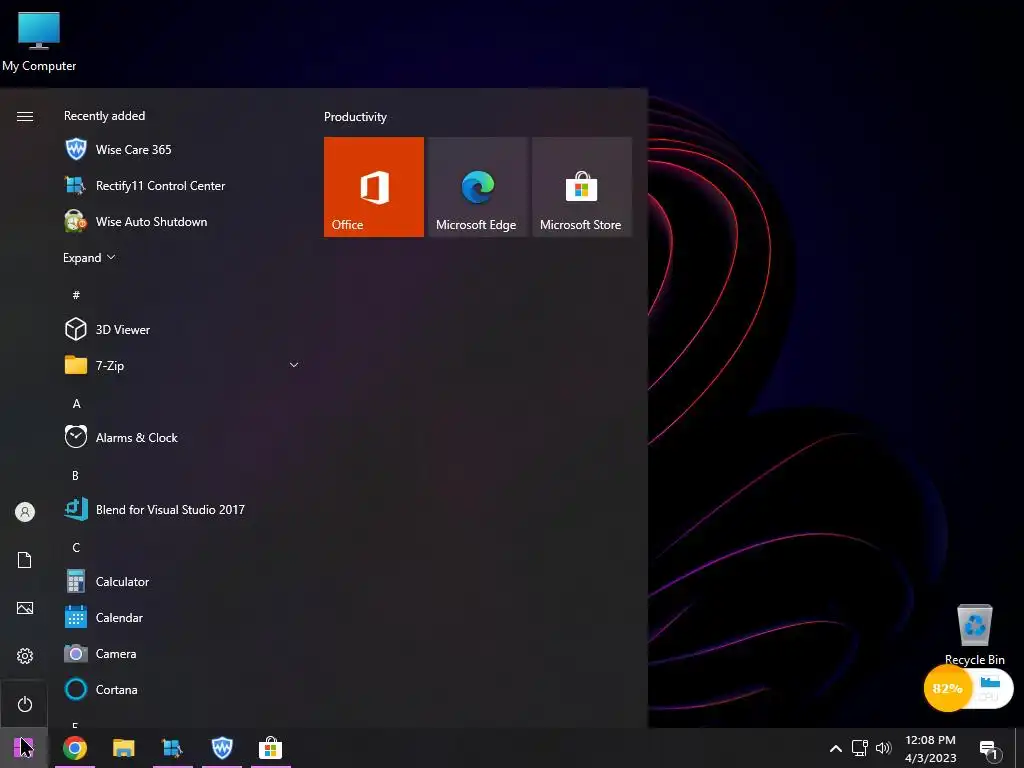Open Wise Care 365 from Recently added

(x=183, y=150)
